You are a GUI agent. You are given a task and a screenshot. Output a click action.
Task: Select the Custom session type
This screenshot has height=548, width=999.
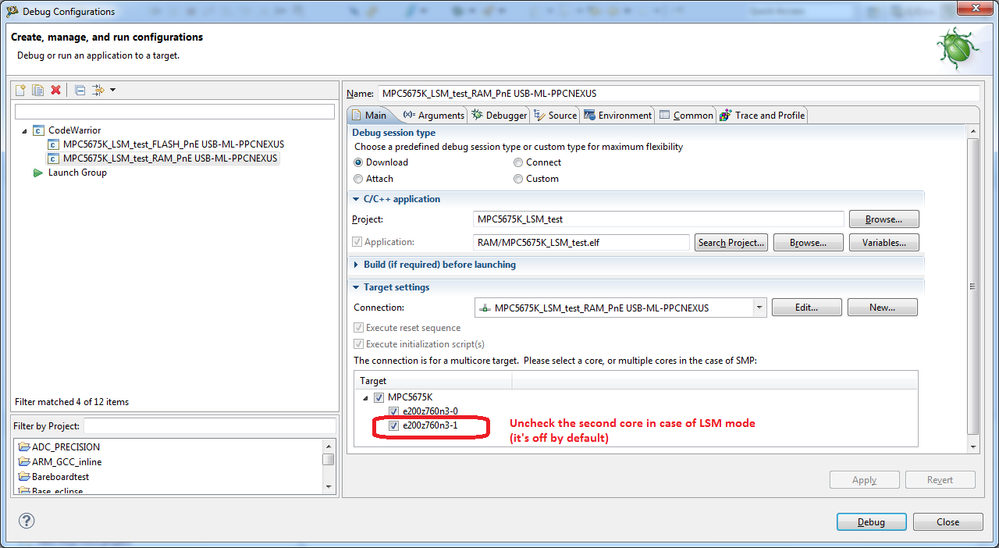[518, 179]
